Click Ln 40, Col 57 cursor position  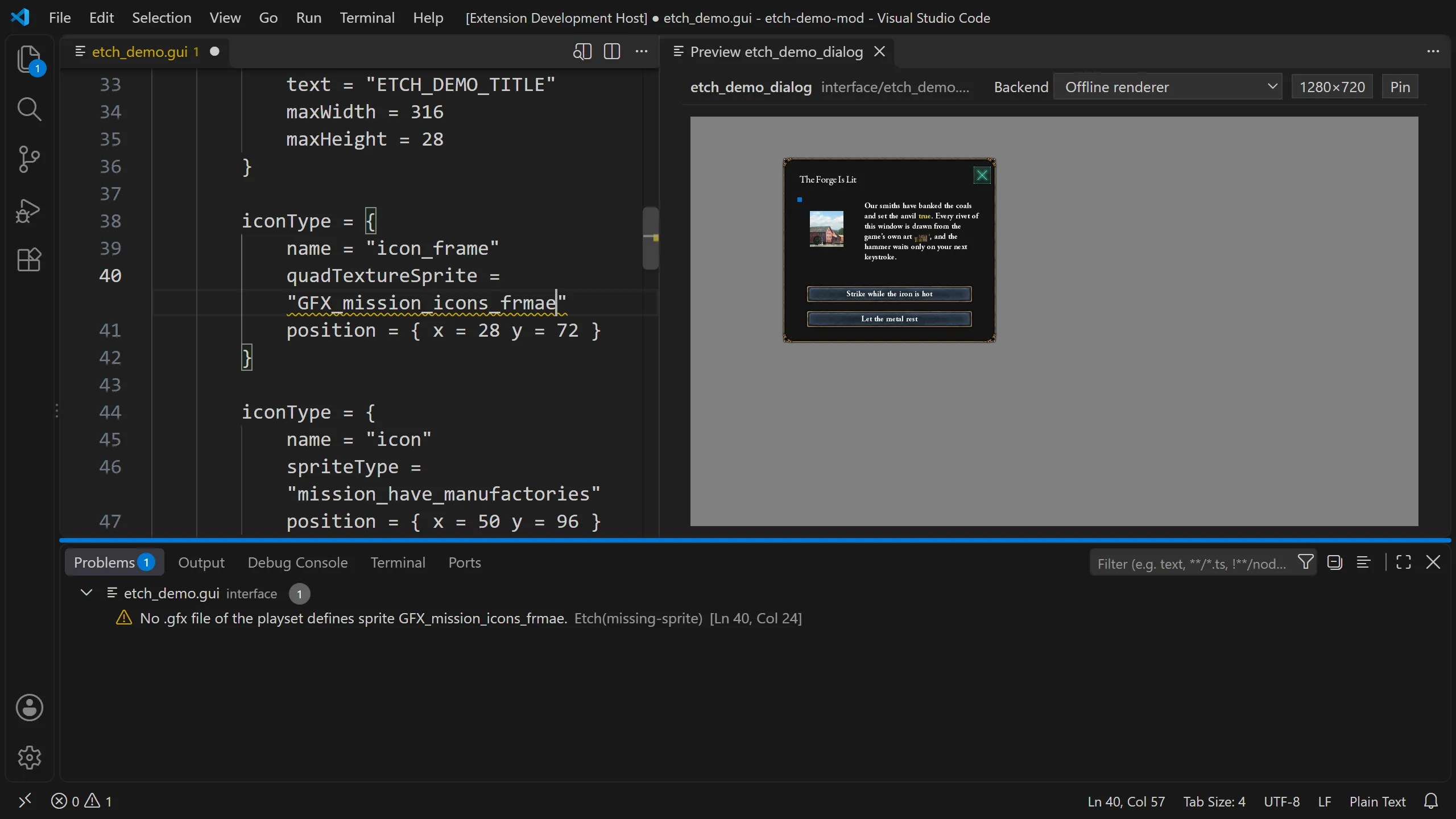click(1126, 801)
